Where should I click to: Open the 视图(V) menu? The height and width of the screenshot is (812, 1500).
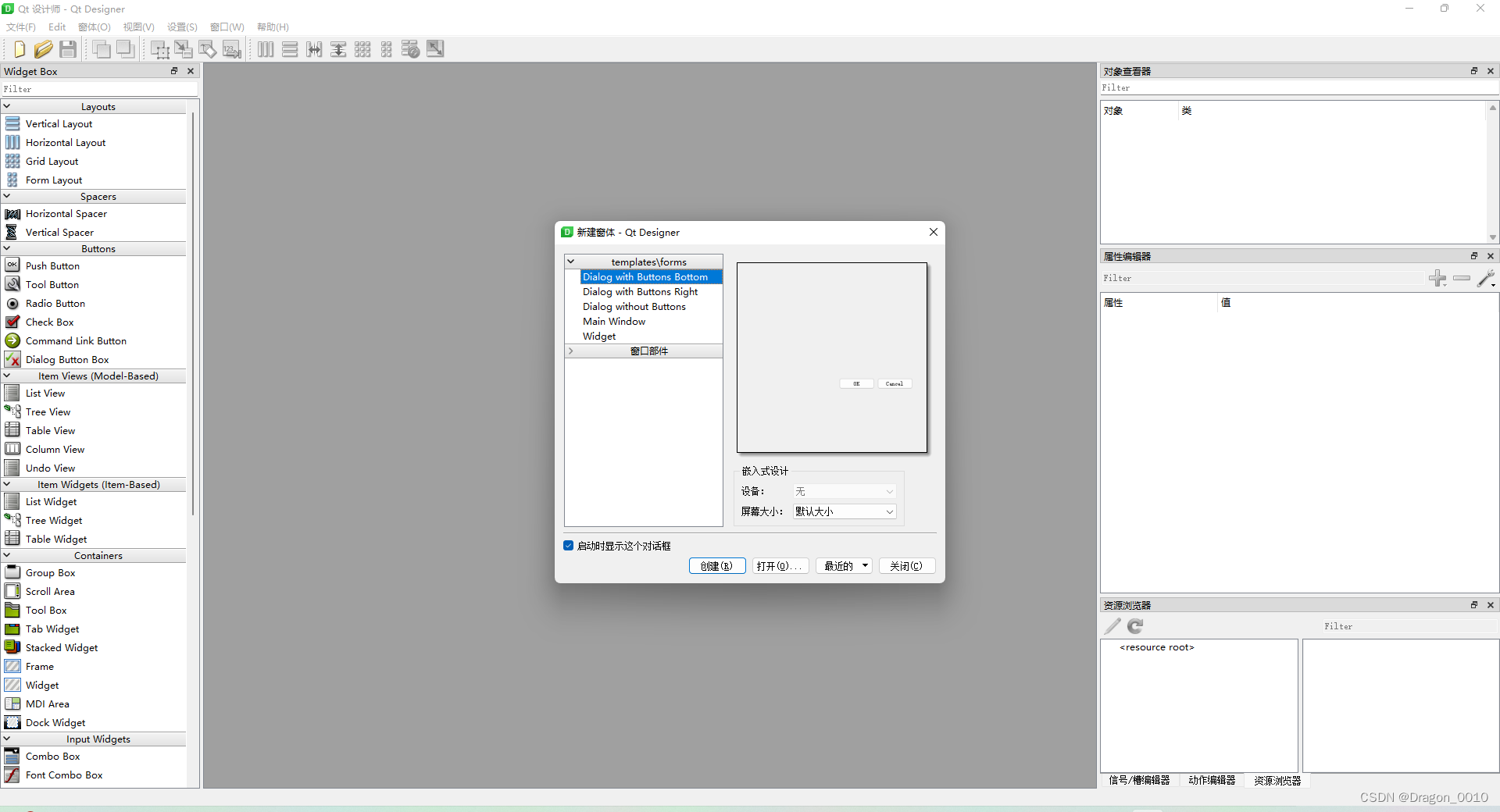tap(139, 27)
